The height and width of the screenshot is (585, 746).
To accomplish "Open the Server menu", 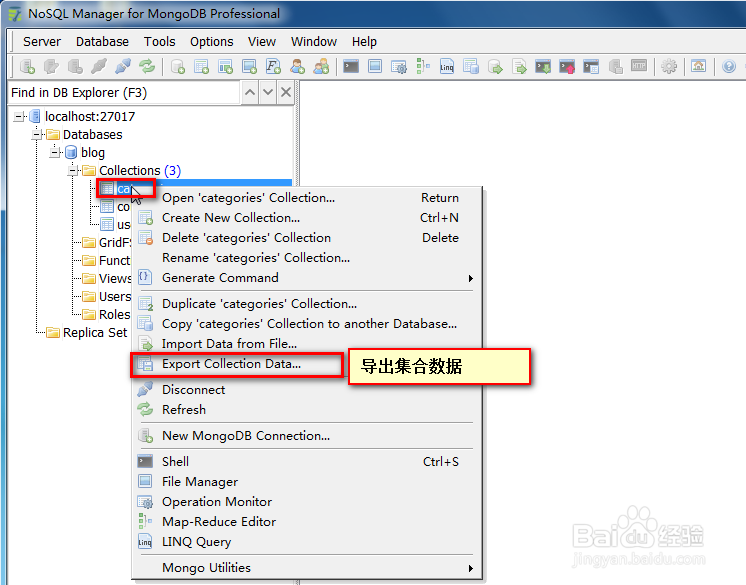I will pos(42,42).
